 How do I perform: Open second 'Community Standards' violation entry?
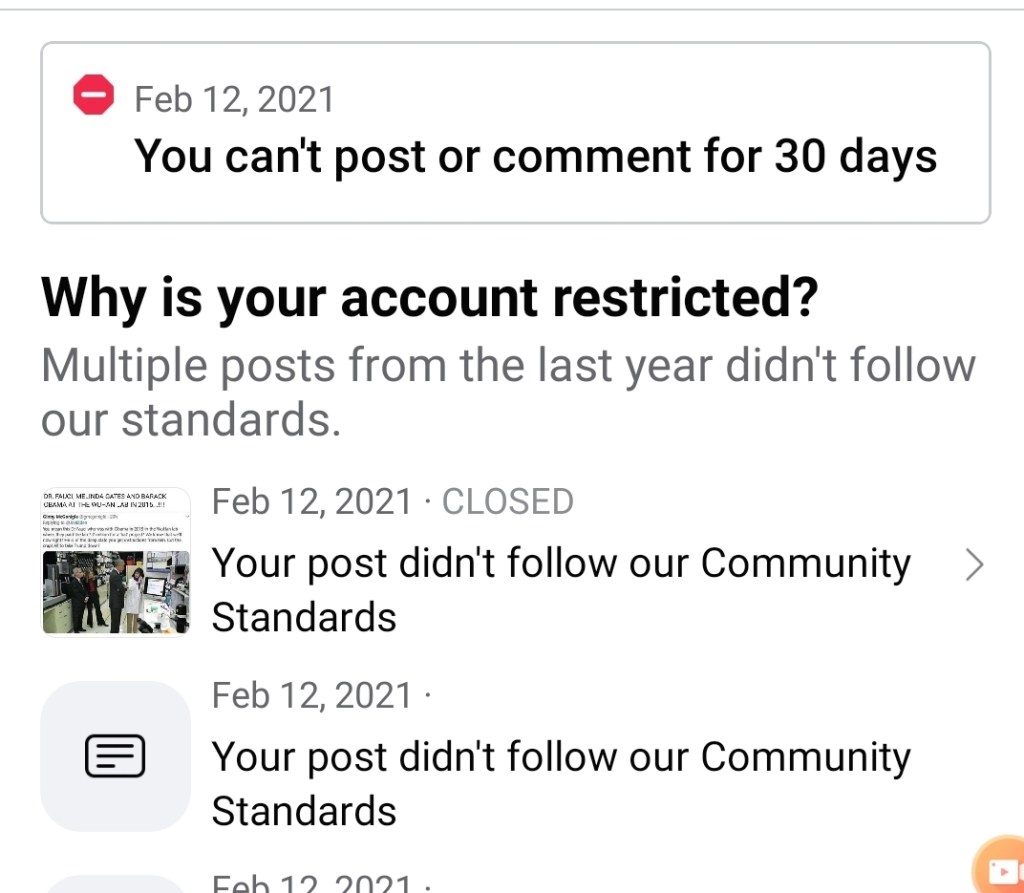pos(560,758)
